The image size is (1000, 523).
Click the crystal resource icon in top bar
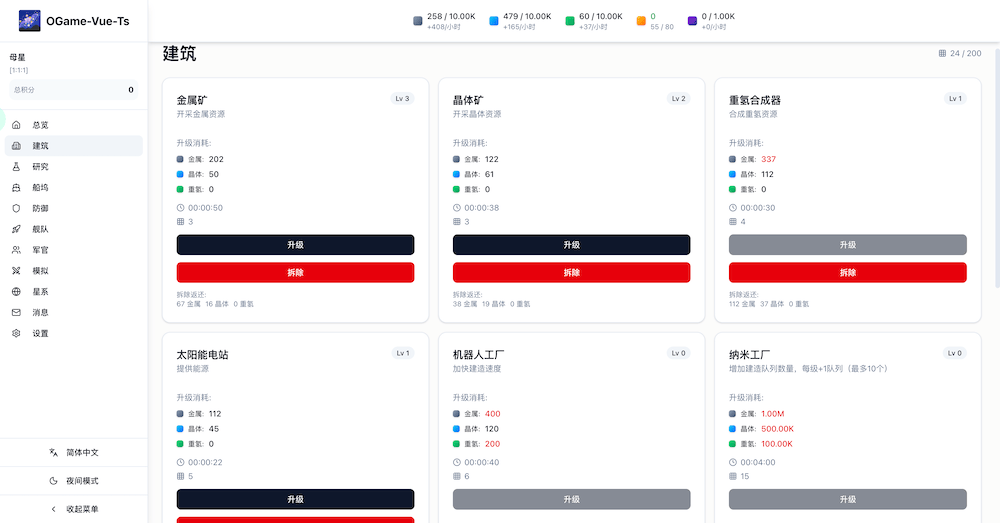[x=494, y=21]
